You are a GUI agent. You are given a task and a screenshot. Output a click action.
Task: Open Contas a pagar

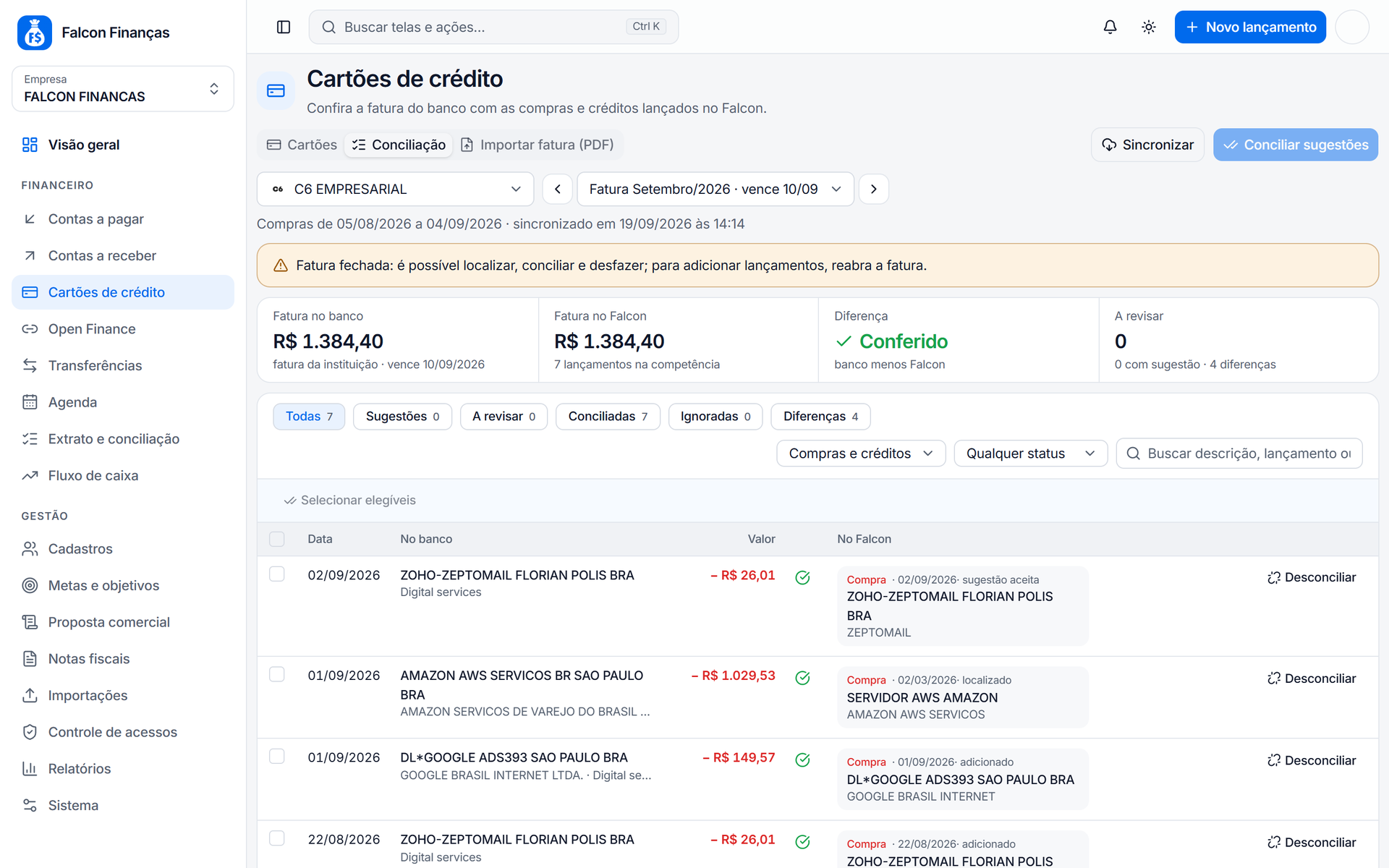click(123, 219)
